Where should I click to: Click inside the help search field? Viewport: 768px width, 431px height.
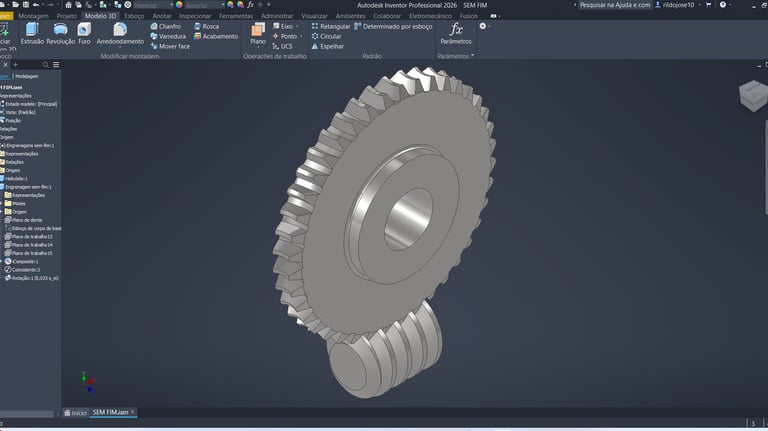tap(616, 5)
